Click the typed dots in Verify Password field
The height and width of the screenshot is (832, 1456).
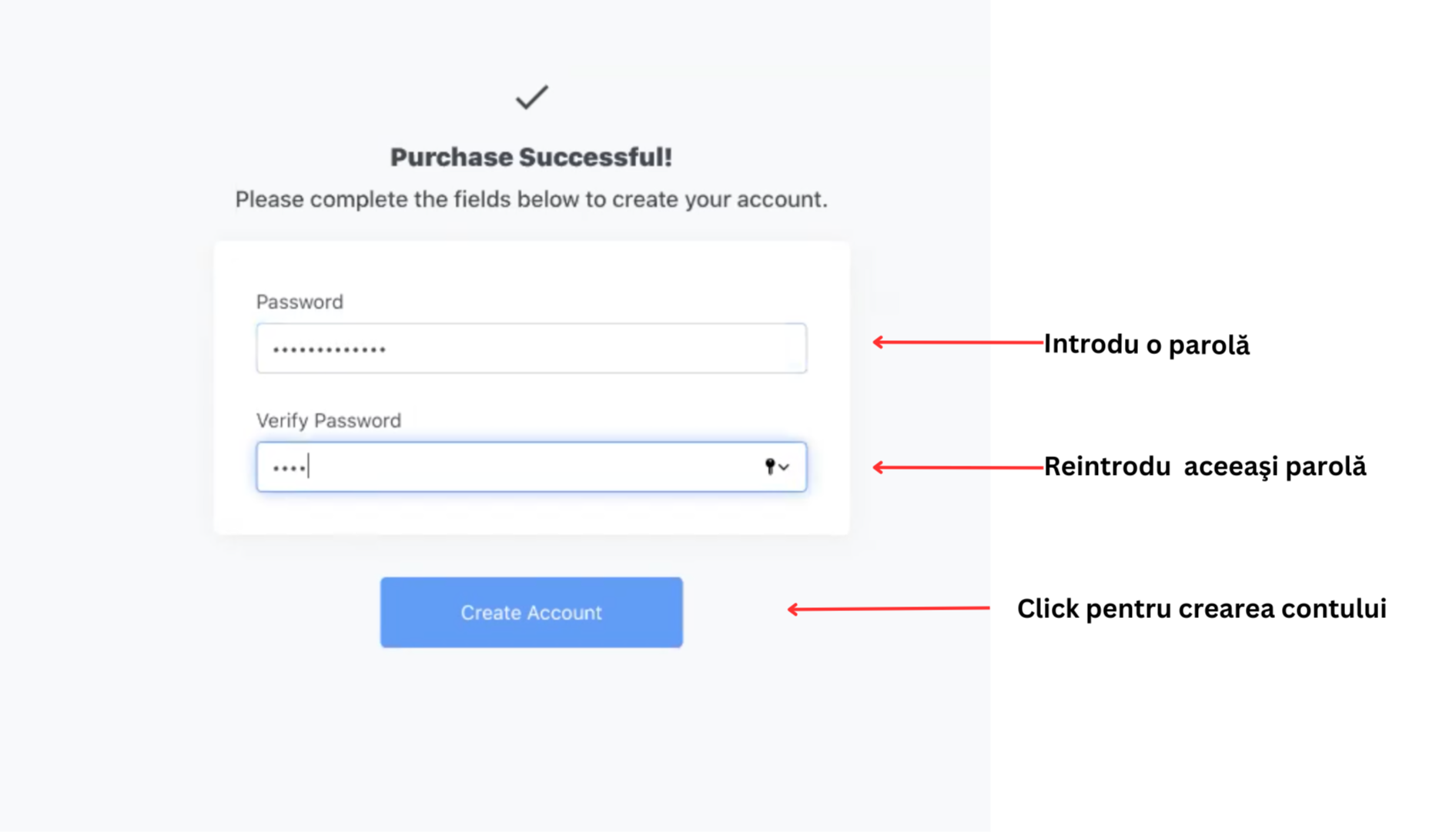point(289,468)
